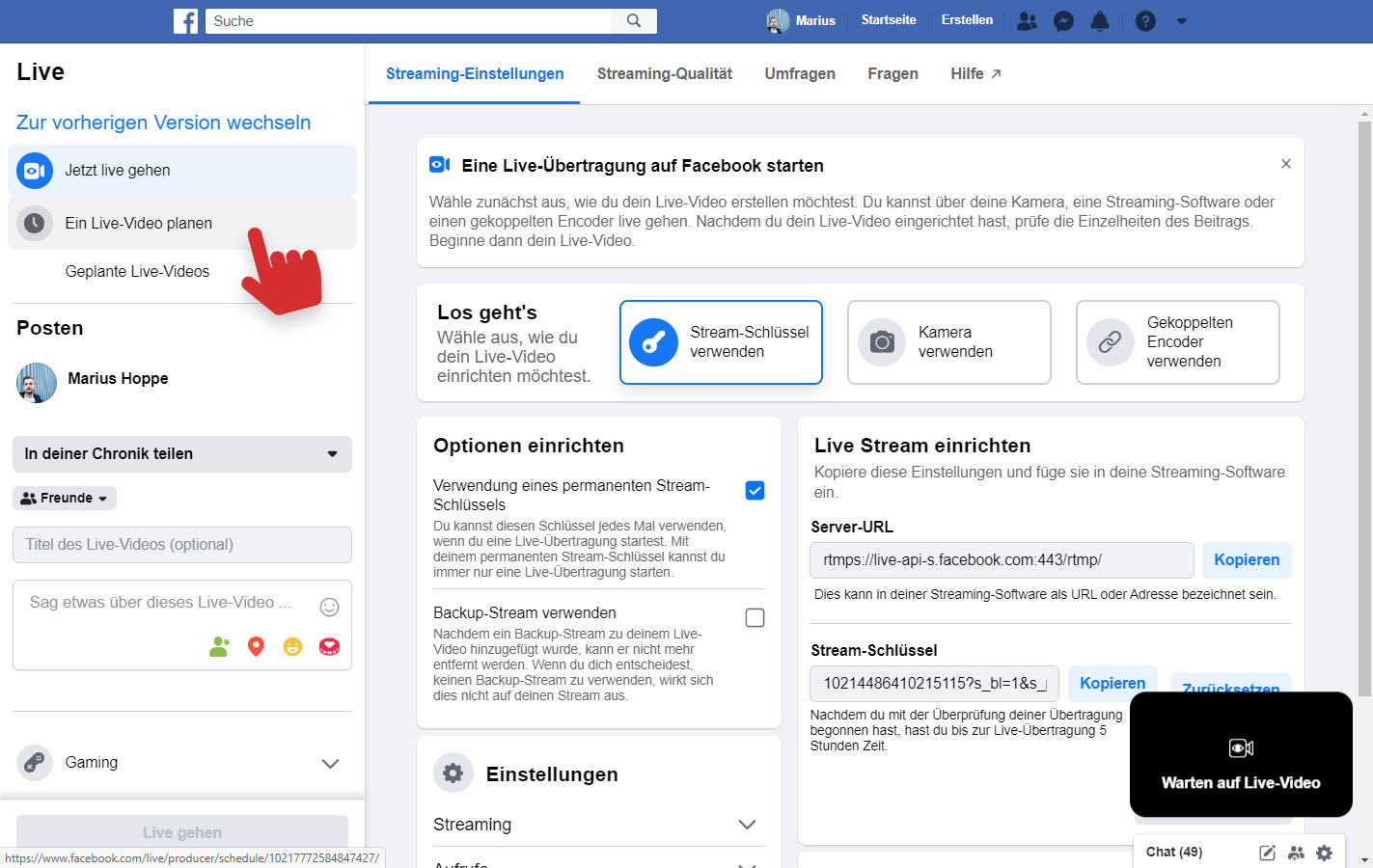This screenshot has height=868, width=1373.
Task: Expand the Gaming section
Action: coord(330,763)
